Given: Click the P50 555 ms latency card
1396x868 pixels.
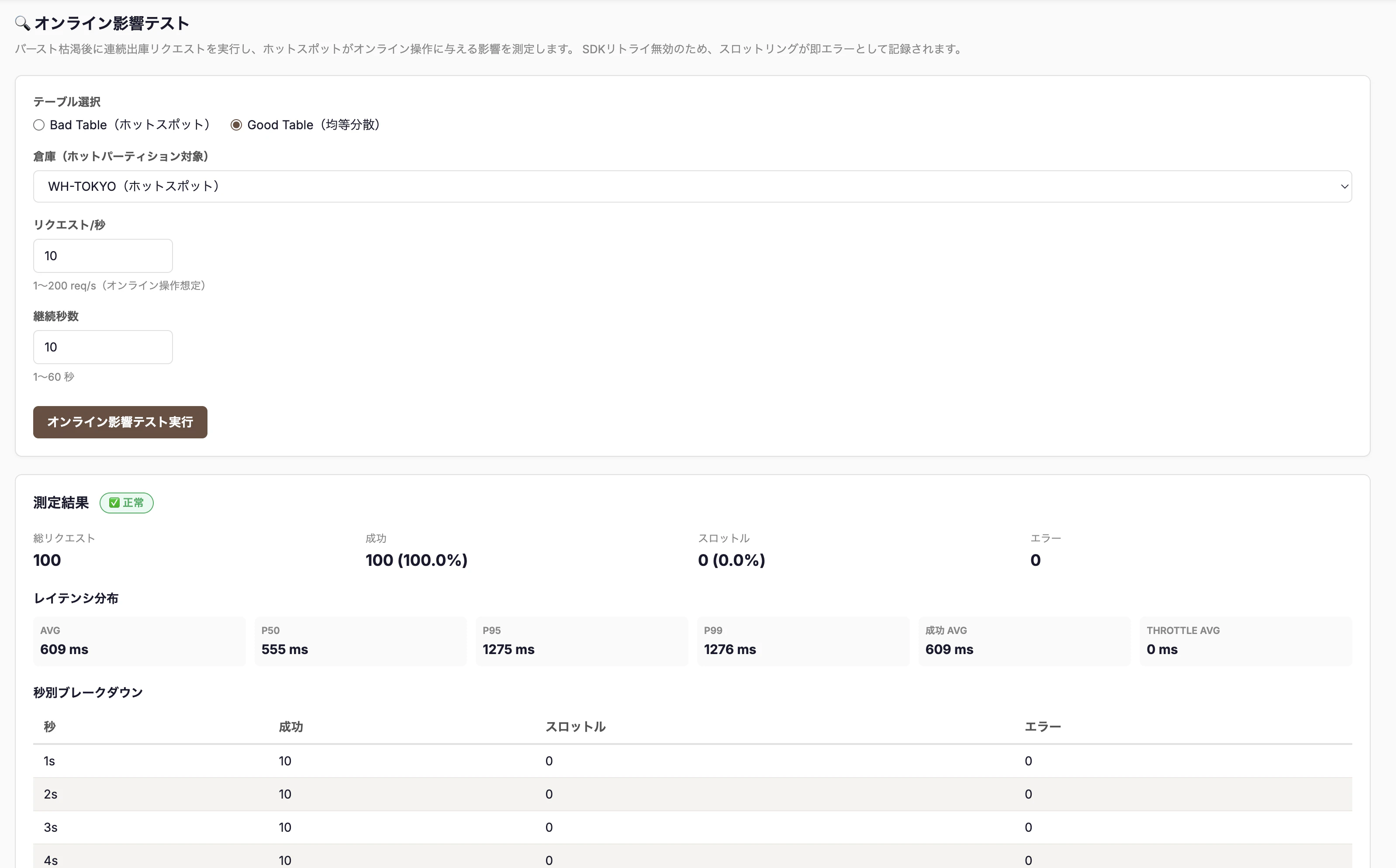Looking at the screenshot, I should point(361,641).
